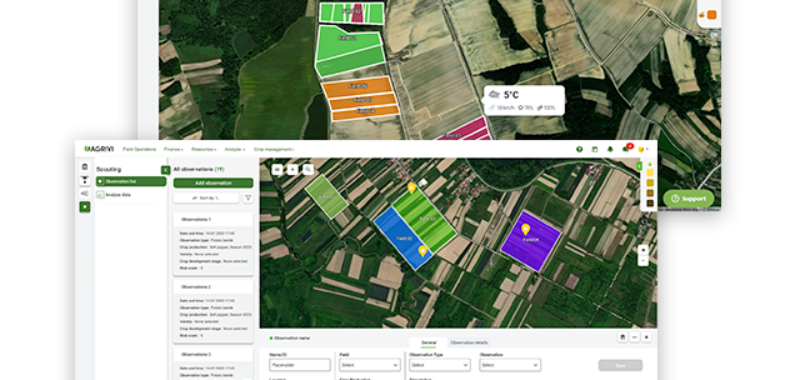Click the green Support button
Image resolution: width=800 pixels, height=380 pixels.
[x=689, y=198]
